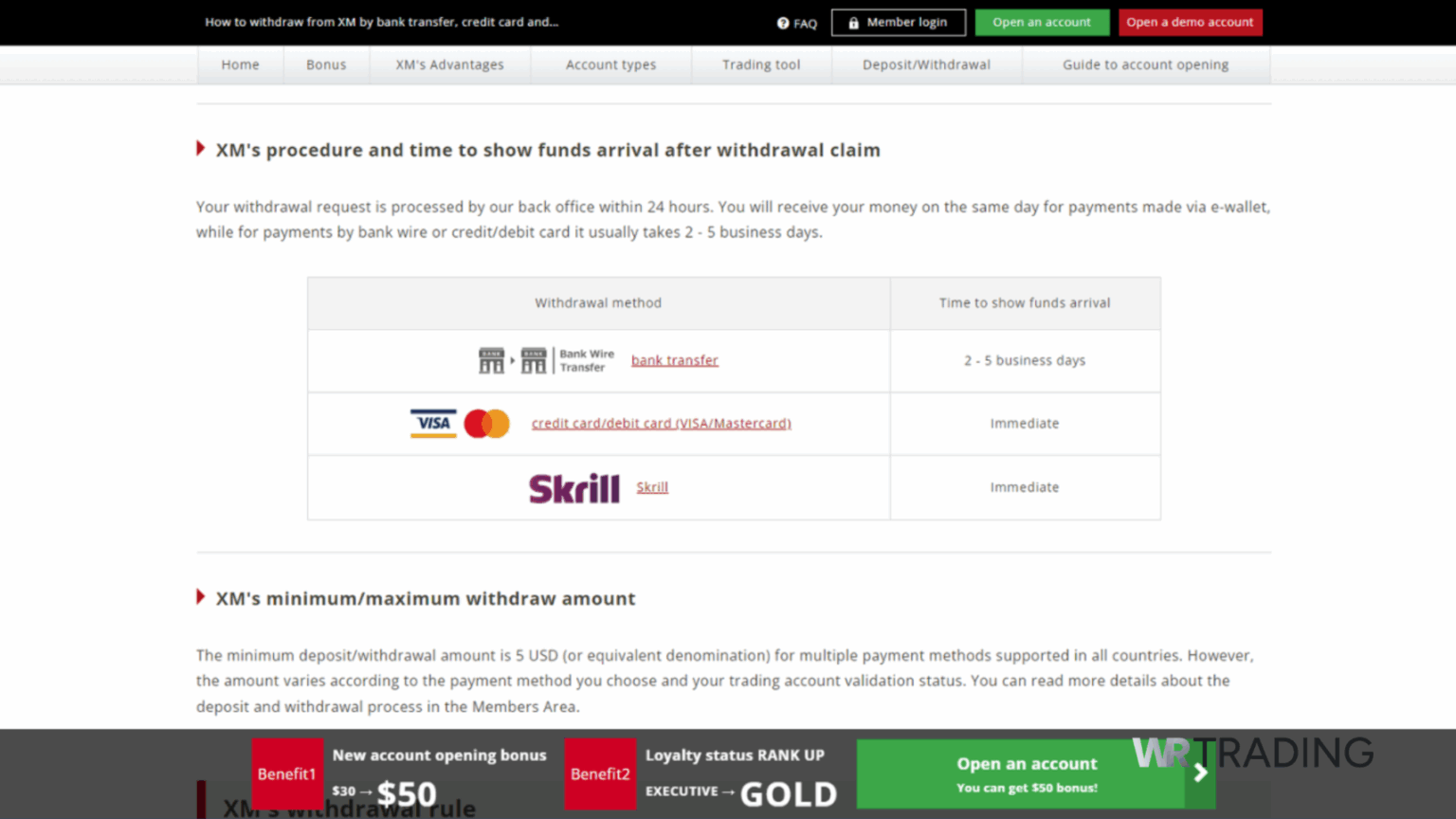1456x819 pixels.
Task: Click the Mastercard circles icon
Action: [x=488, y=424]
